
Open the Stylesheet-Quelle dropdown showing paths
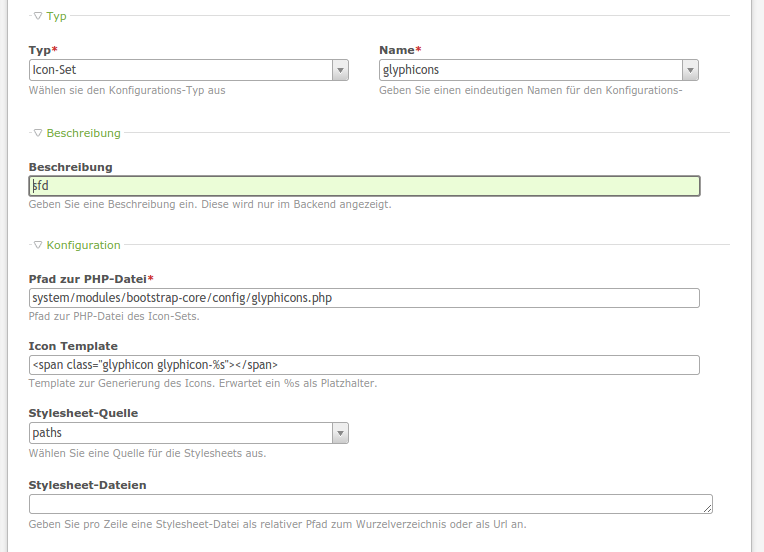point(180,433)
